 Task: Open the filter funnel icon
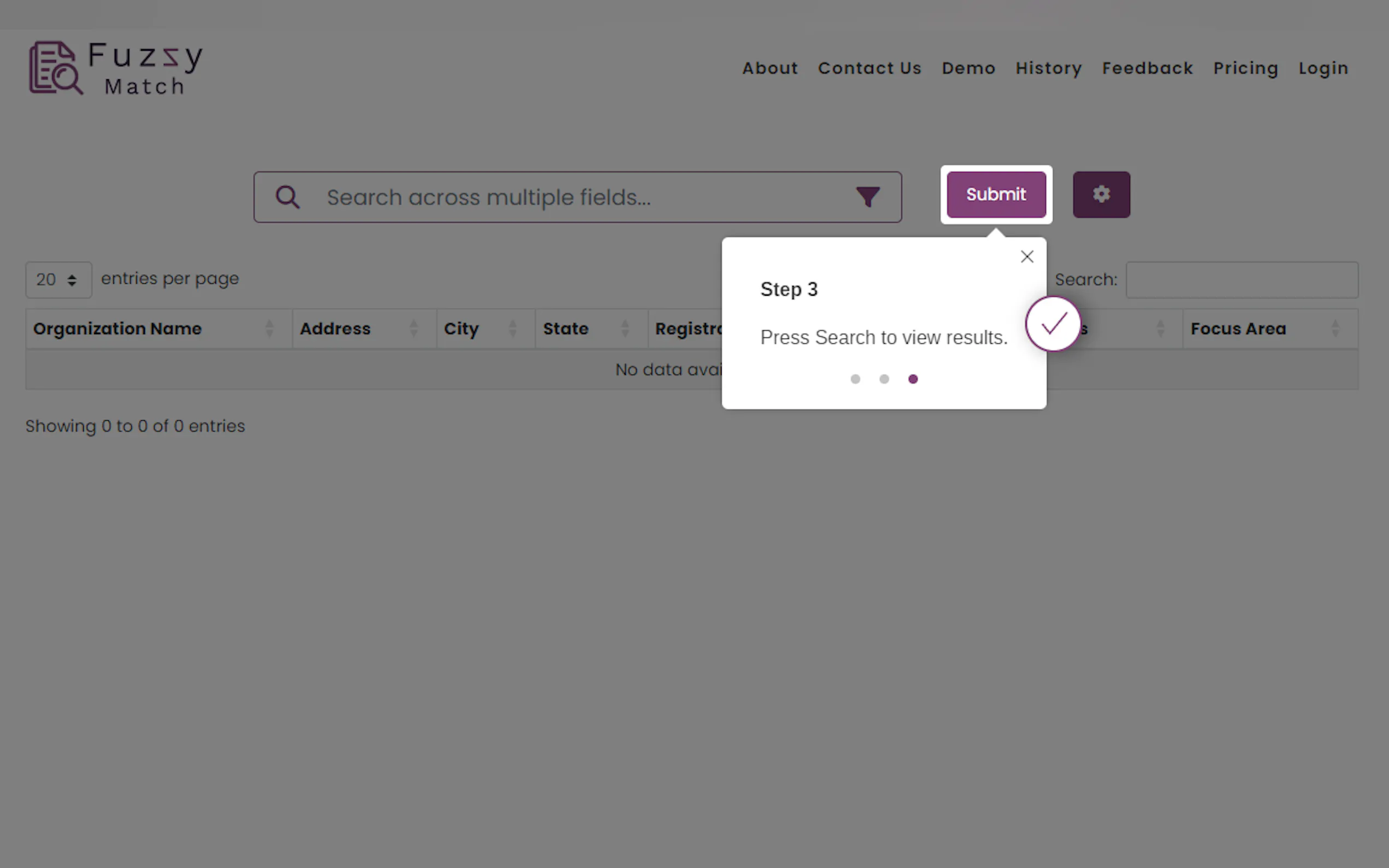(868, 197)
